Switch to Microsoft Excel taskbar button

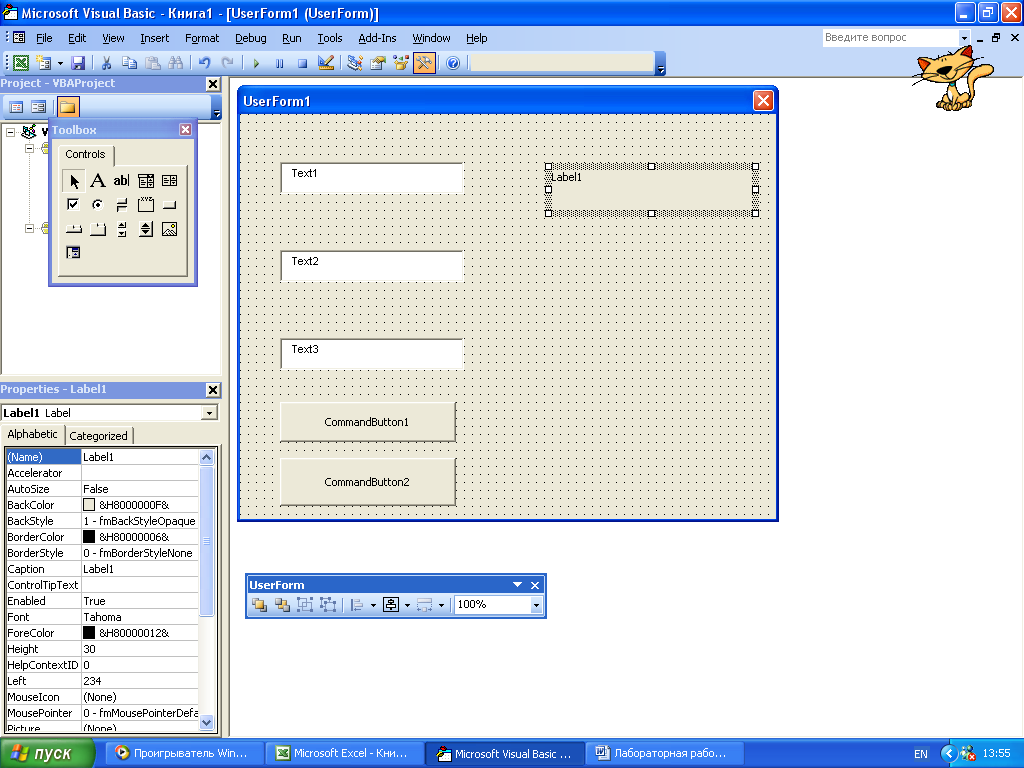(x=344, y=753)
